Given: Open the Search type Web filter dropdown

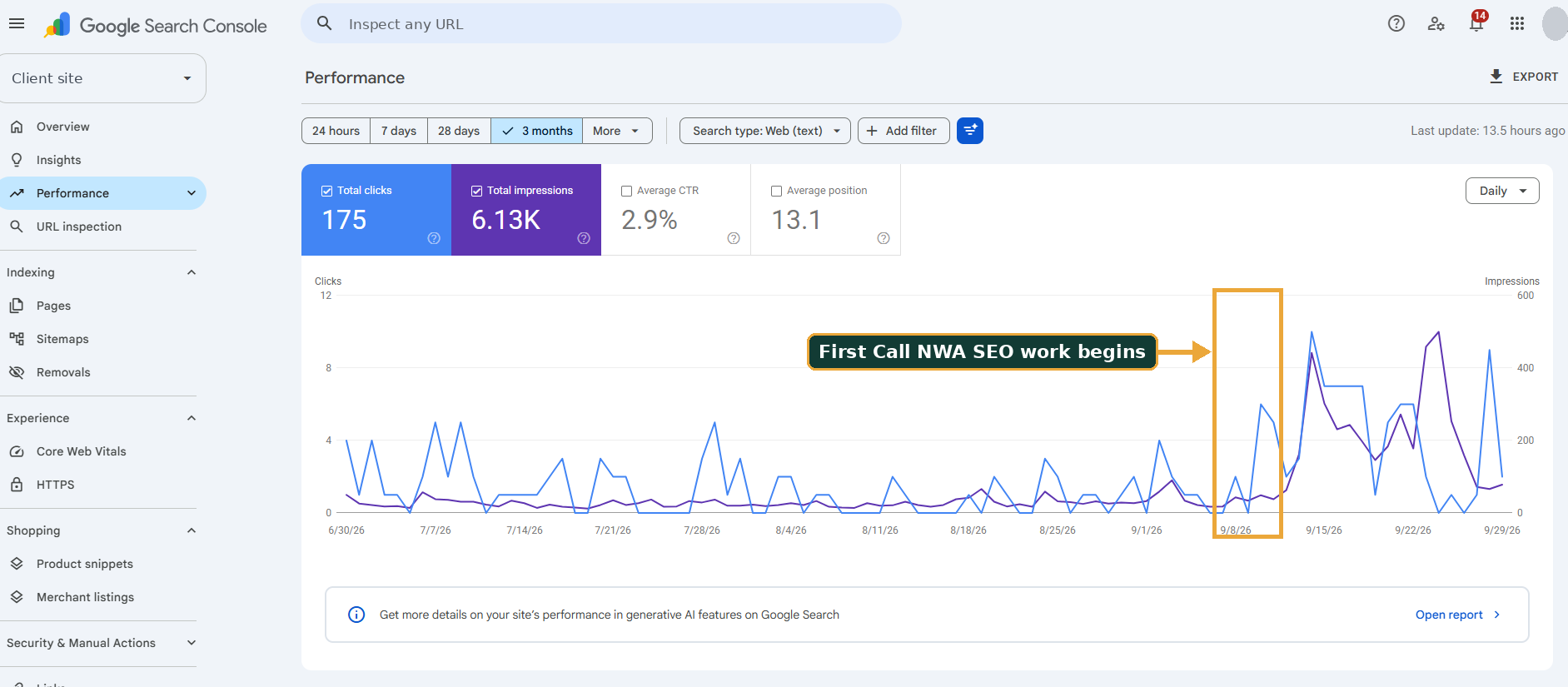Looking at the screenshot, I should click(x=765, y=131).
